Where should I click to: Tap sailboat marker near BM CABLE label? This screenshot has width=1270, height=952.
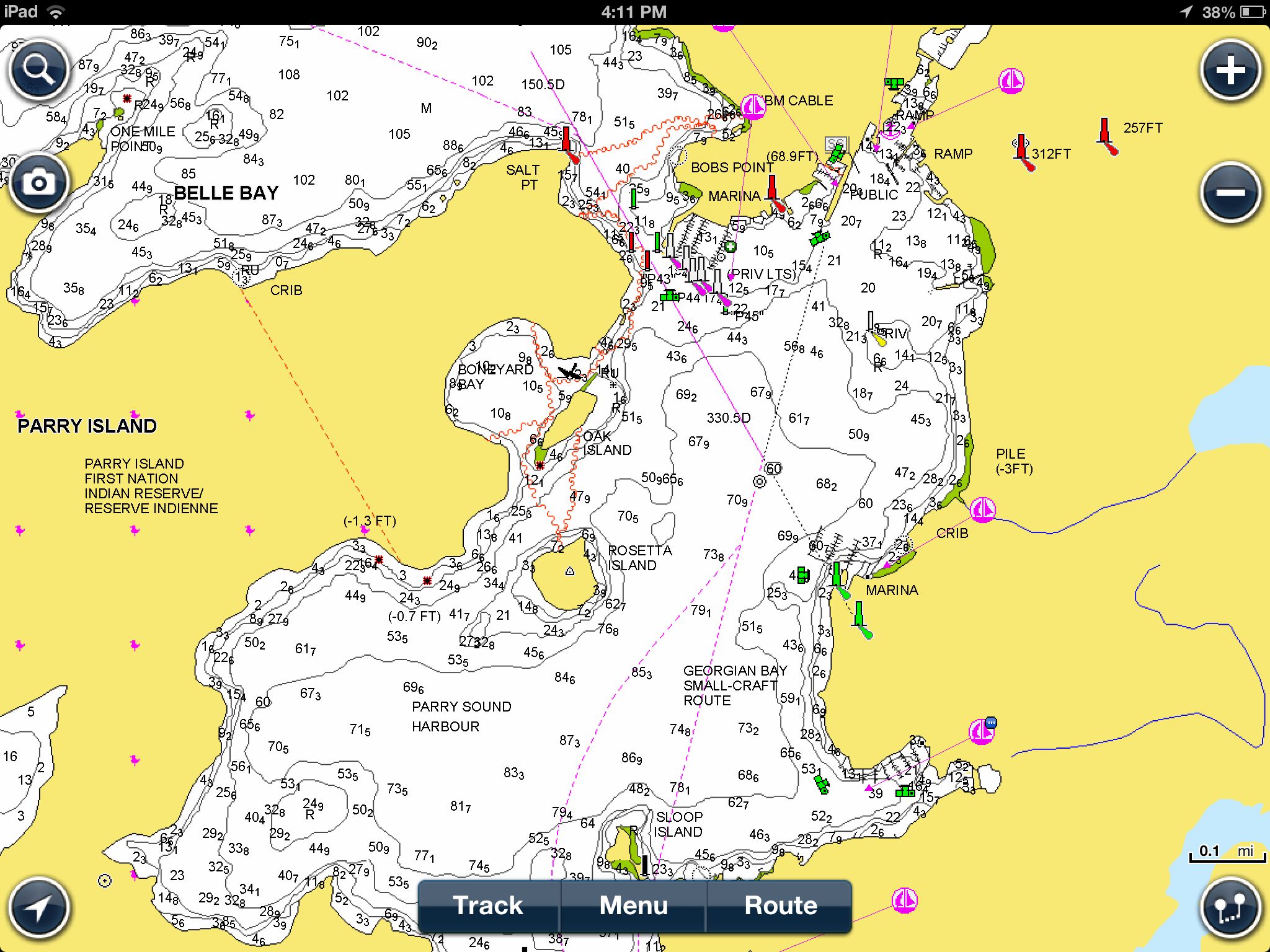pos(753,107)
